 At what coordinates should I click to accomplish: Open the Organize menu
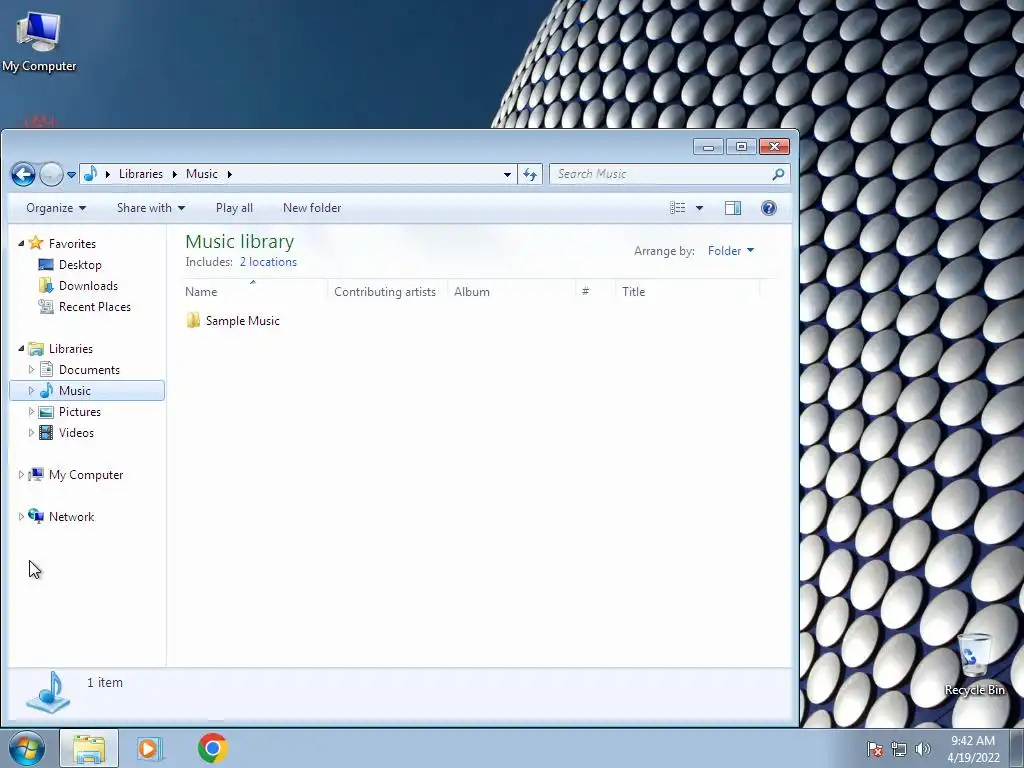click(x=56, y=208)
